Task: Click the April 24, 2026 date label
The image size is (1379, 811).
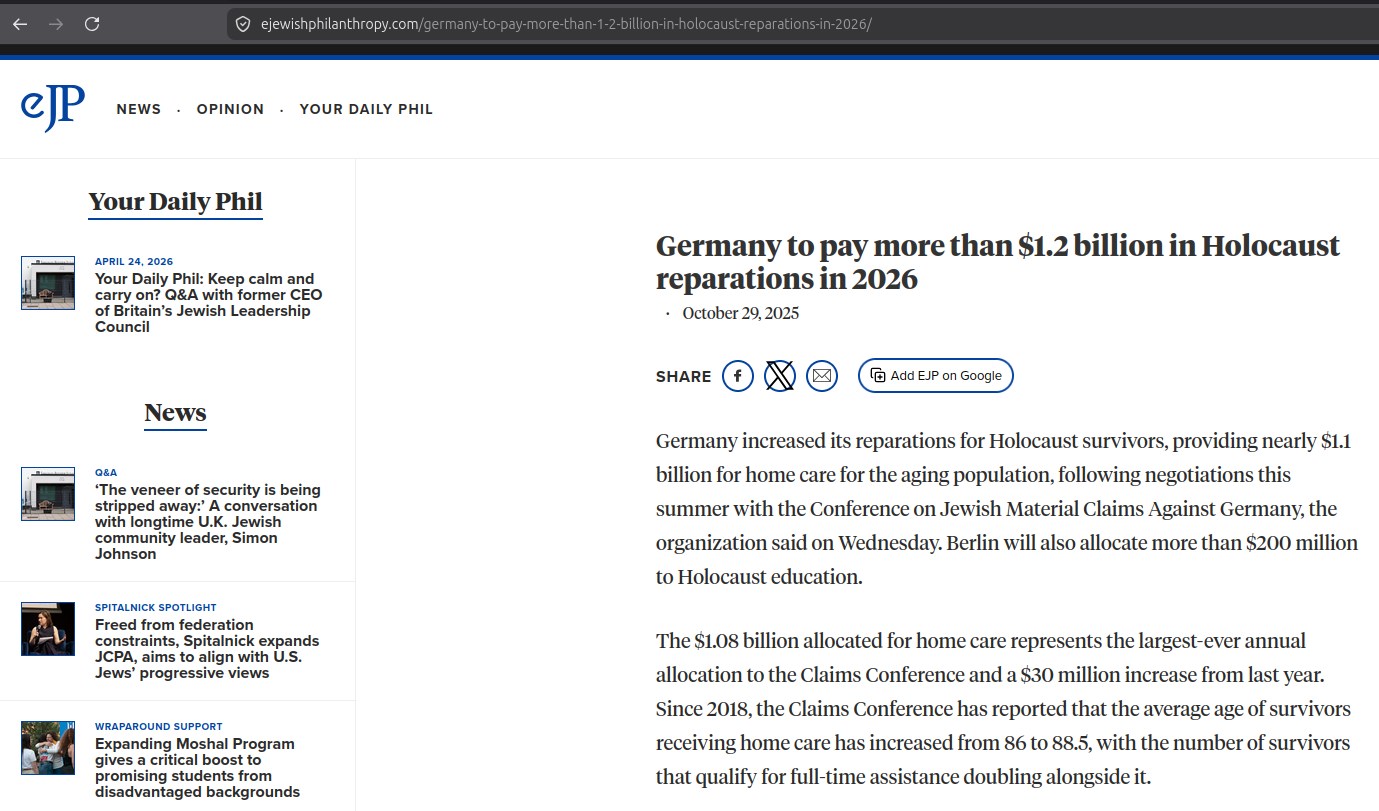Action: [x=134, y=261]
